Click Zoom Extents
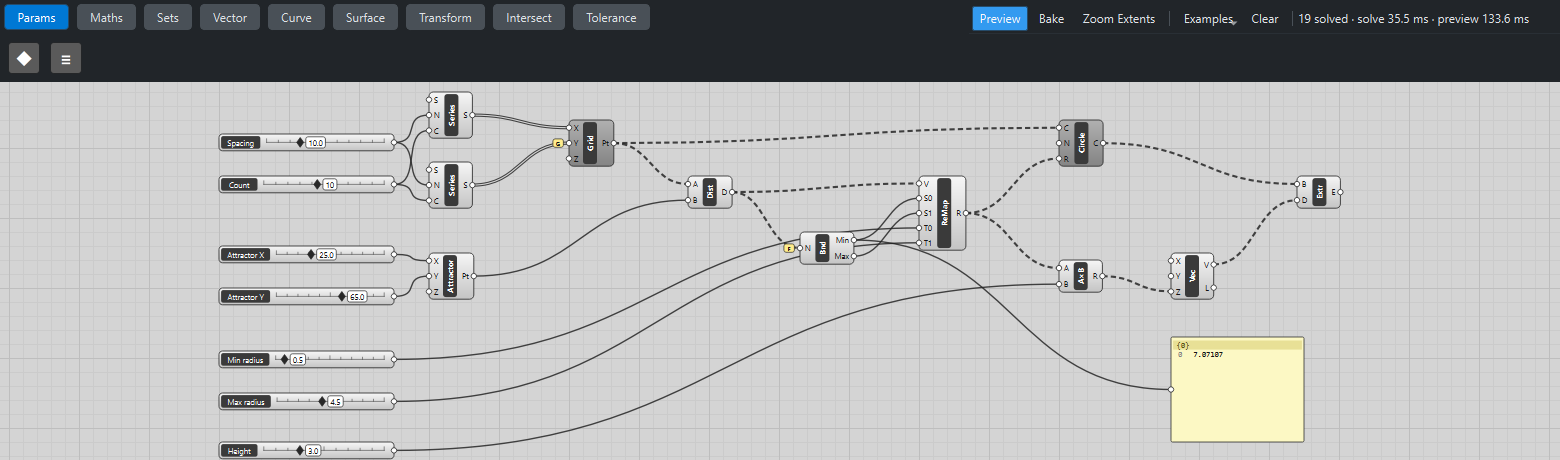1560x460 pixels. pyautogui.click(x=1118, y=18)
